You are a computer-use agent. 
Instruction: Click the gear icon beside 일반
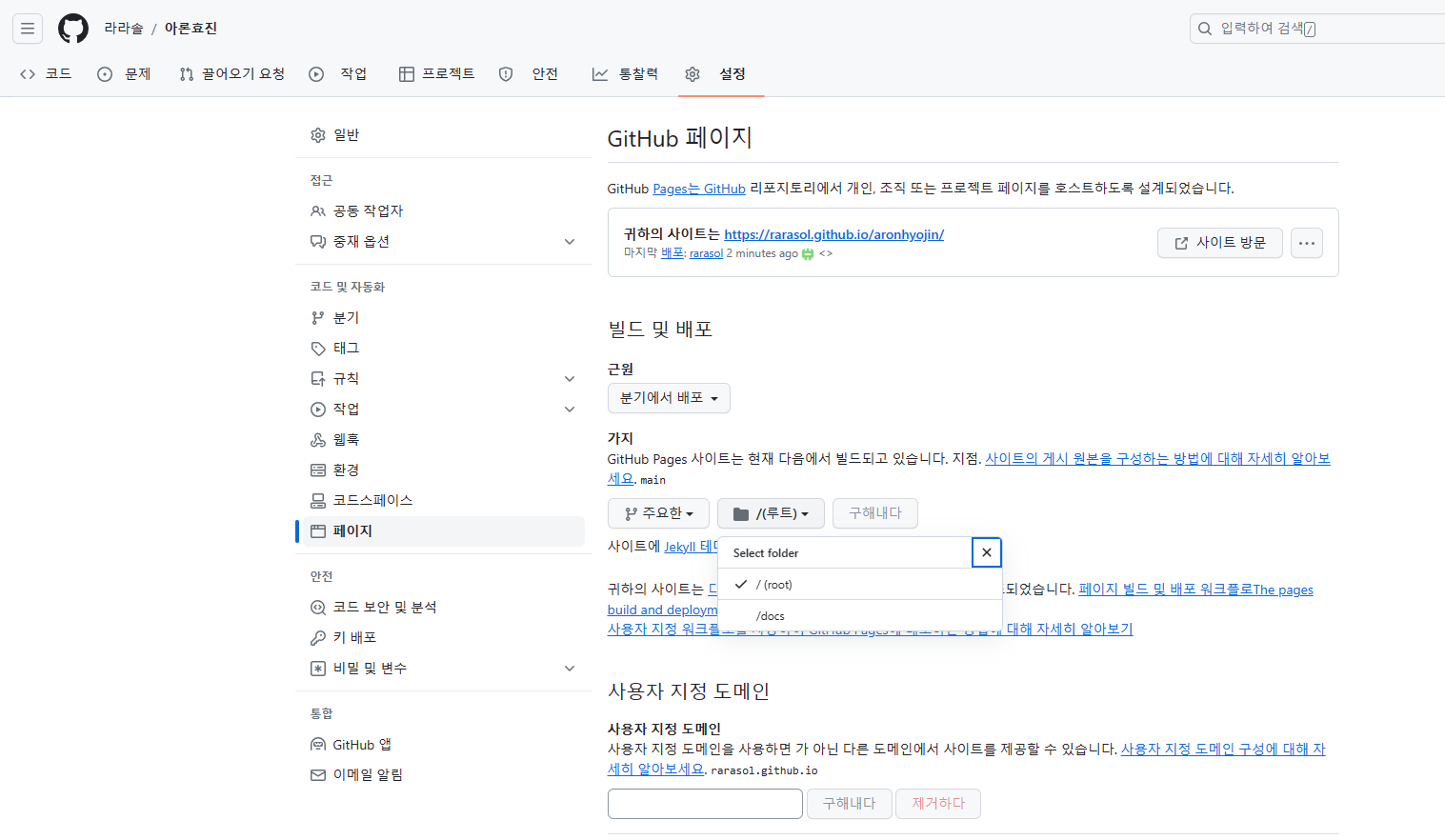318,135
